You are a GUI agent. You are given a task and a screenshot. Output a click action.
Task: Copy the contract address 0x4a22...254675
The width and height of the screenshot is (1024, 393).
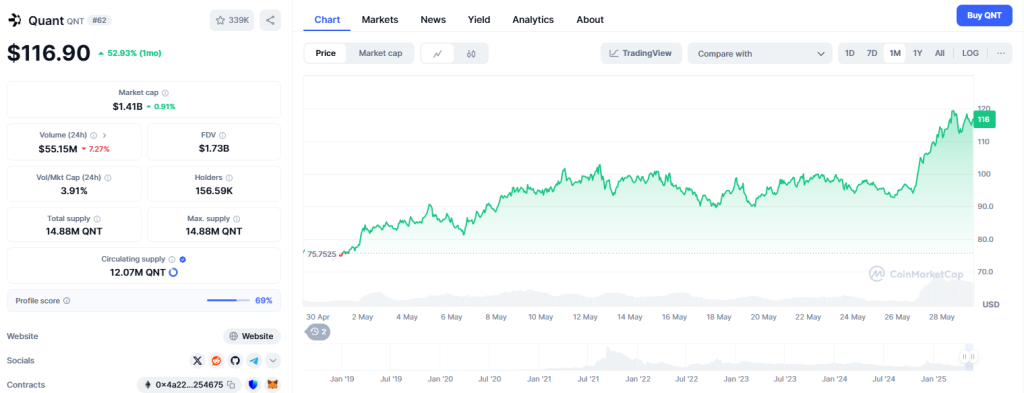pyautogui.click(x=231, y=385)
